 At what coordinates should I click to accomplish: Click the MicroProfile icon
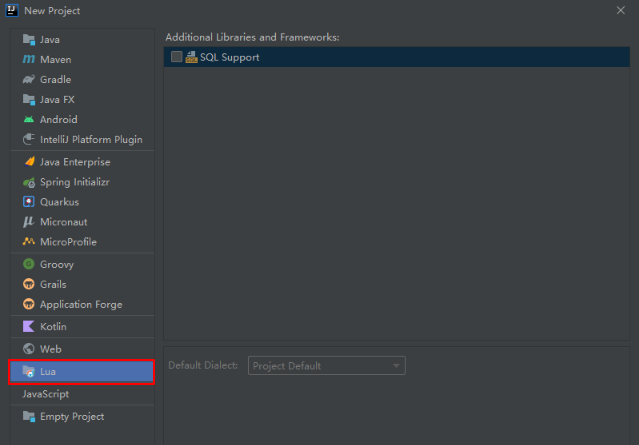tap(29, 242)
